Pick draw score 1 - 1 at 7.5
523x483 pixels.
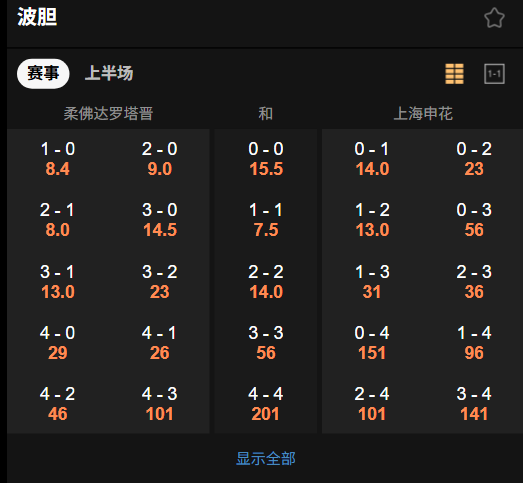pos(266,220)
